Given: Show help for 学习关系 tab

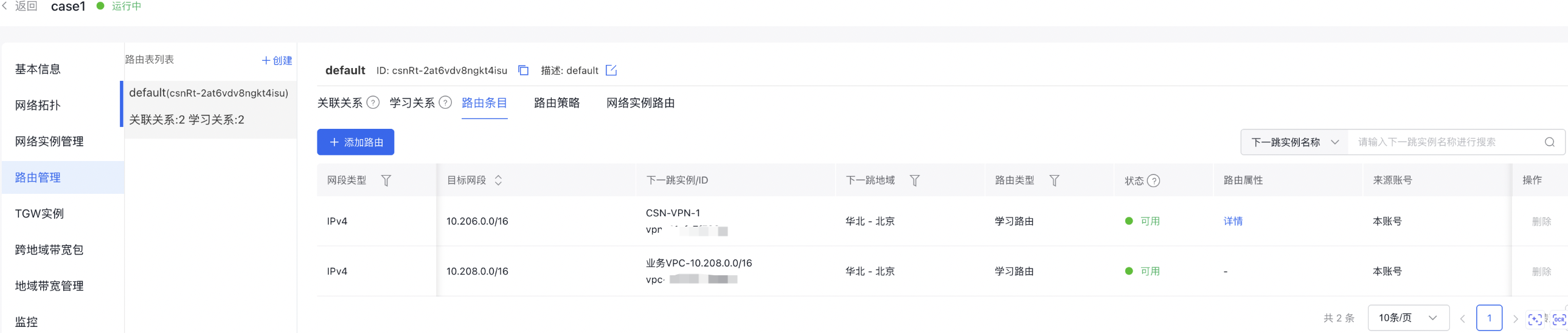Looking at the screenshot, I should [446, 103].
